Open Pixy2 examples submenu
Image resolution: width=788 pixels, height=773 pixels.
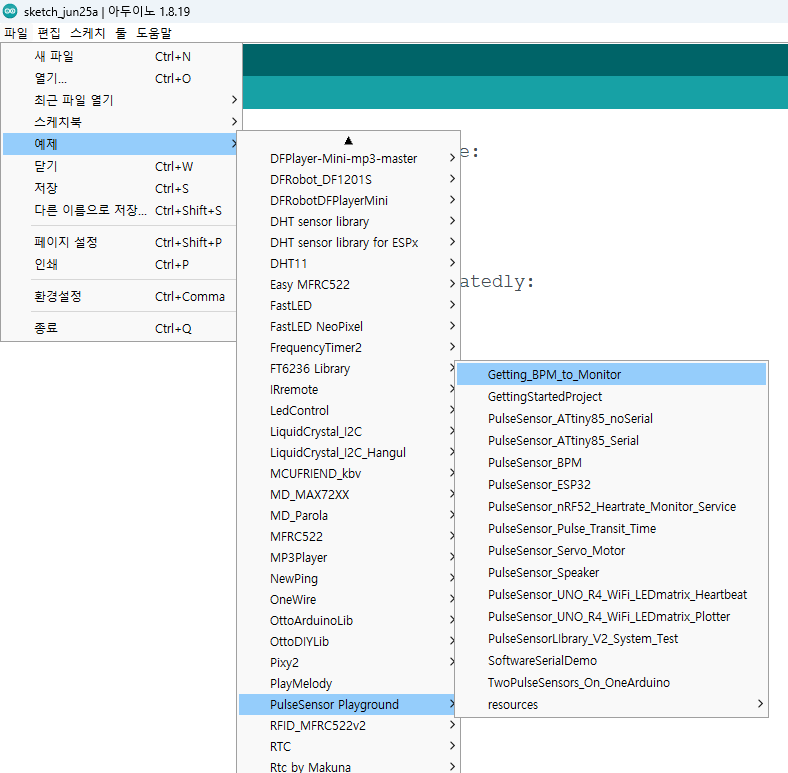[x=347, y=662]
